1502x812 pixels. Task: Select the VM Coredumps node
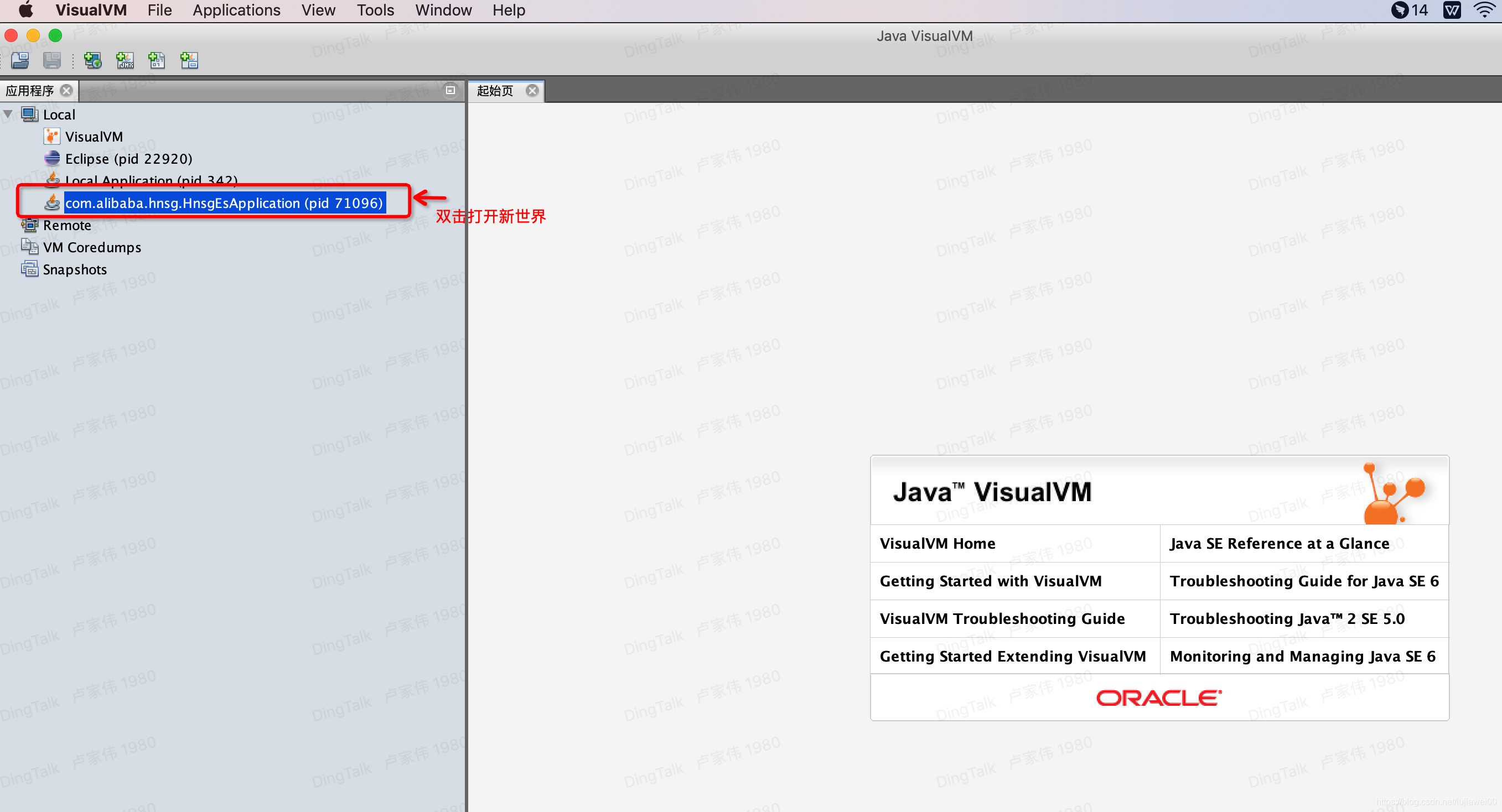(91, 247)
